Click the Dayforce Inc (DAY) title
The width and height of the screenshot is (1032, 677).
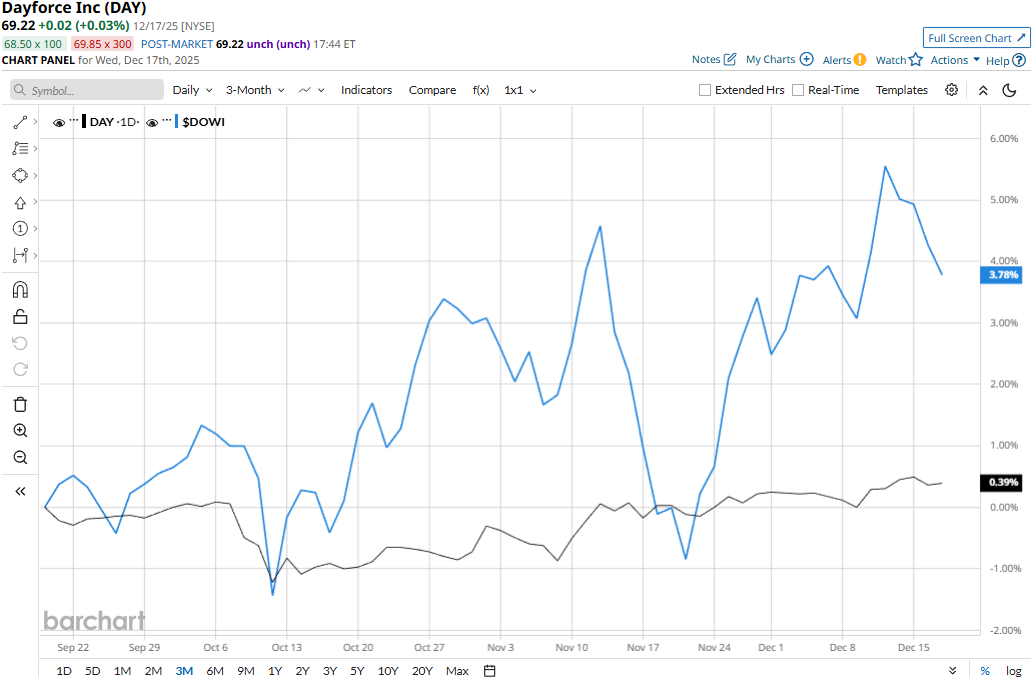[74, 9]
